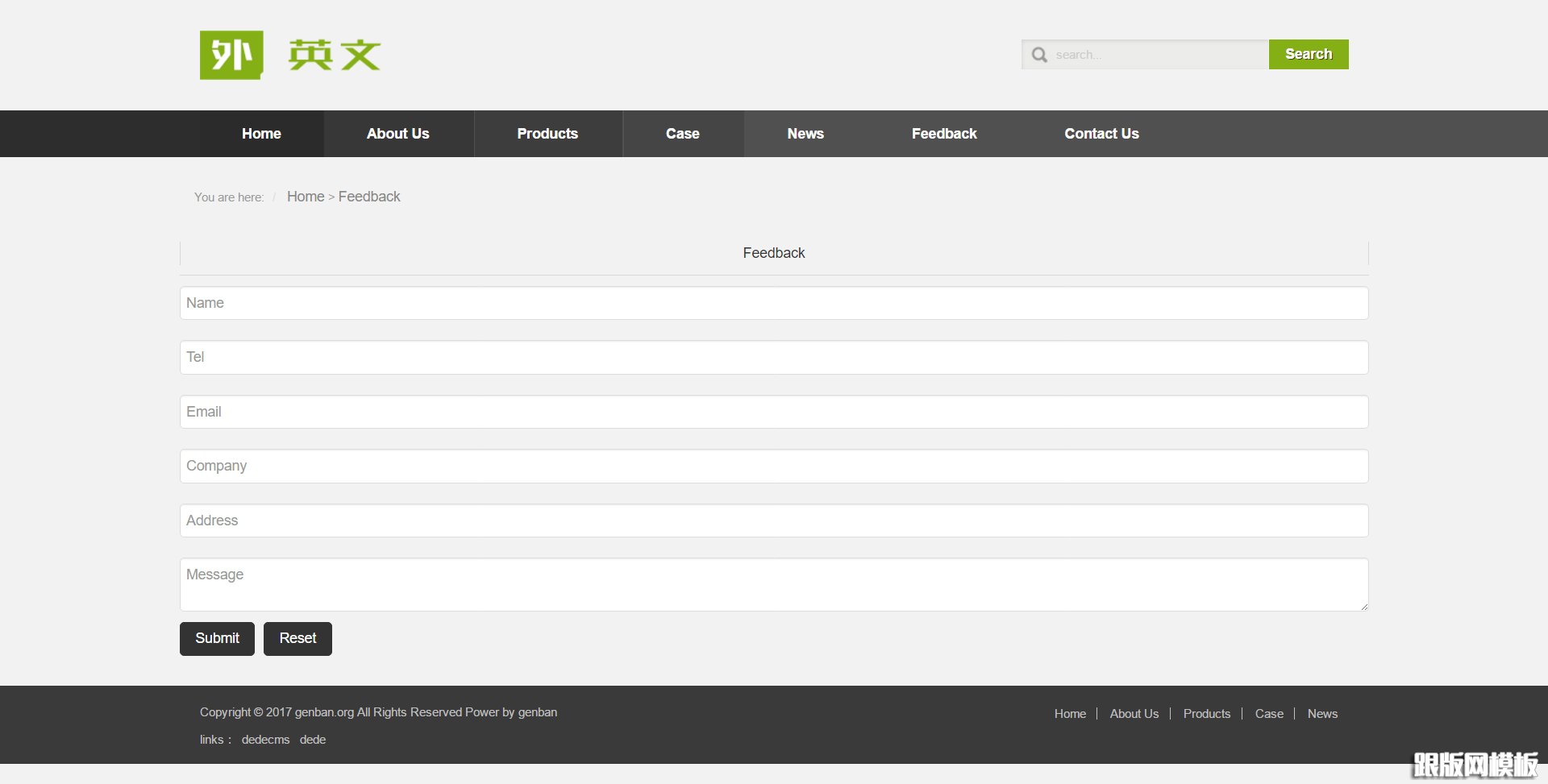Click inside the Message textarea
The height and width of the screenshot is (784, 1548).
point(773,584)
